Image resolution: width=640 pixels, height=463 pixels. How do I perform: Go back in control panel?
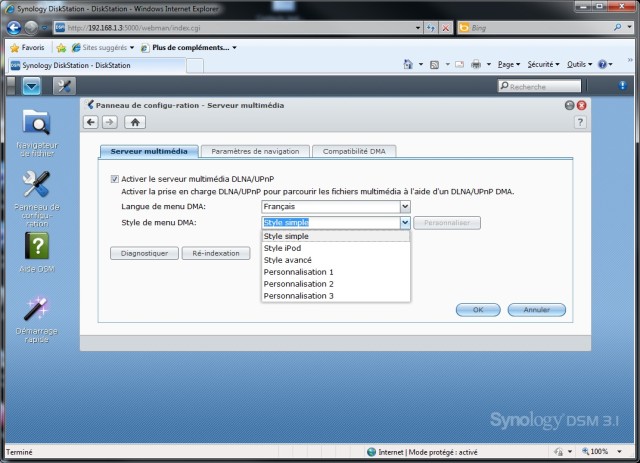pyautogui.click(x=91, y=122)
